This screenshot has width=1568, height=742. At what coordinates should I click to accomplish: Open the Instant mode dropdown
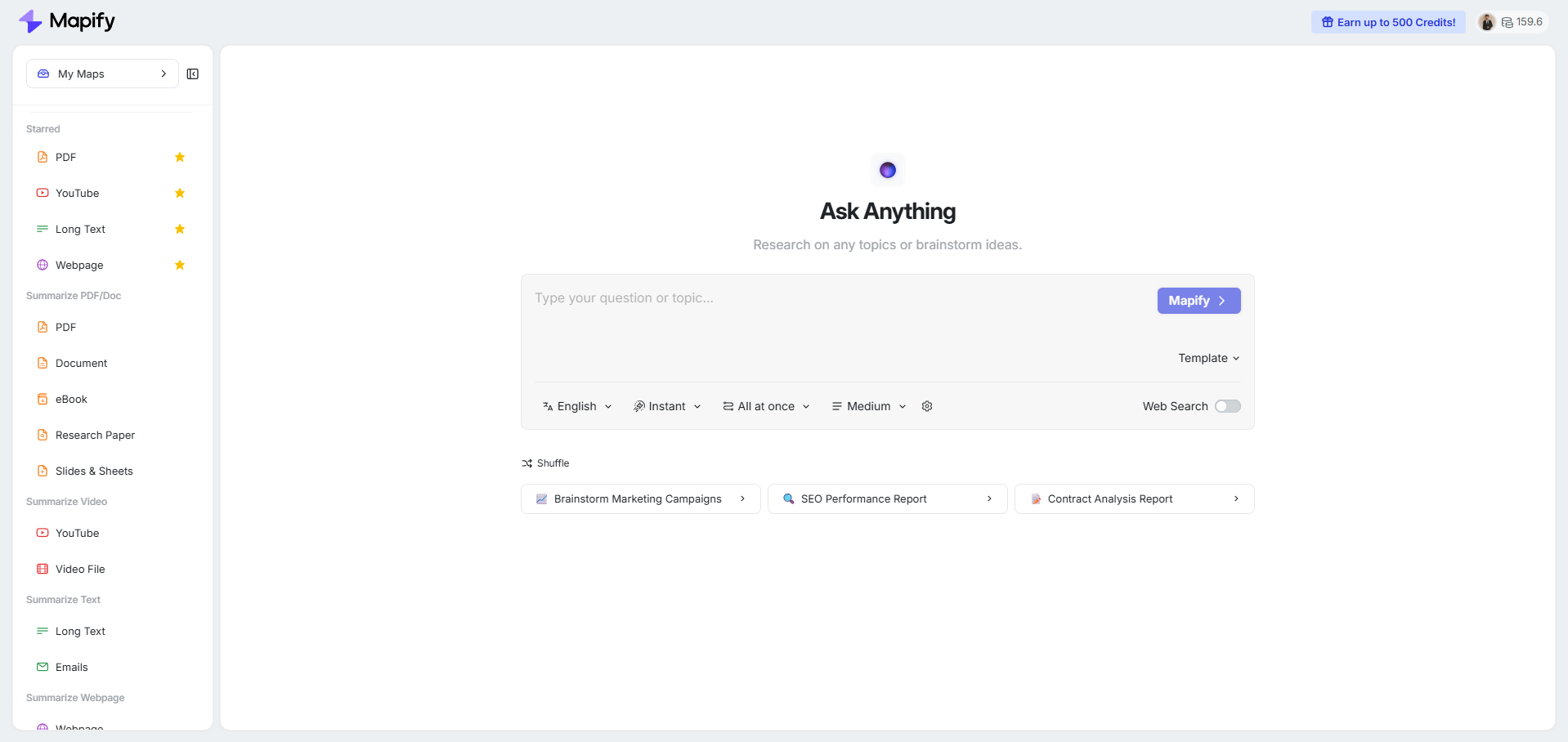pyautogui.click(x=667, y=406)
